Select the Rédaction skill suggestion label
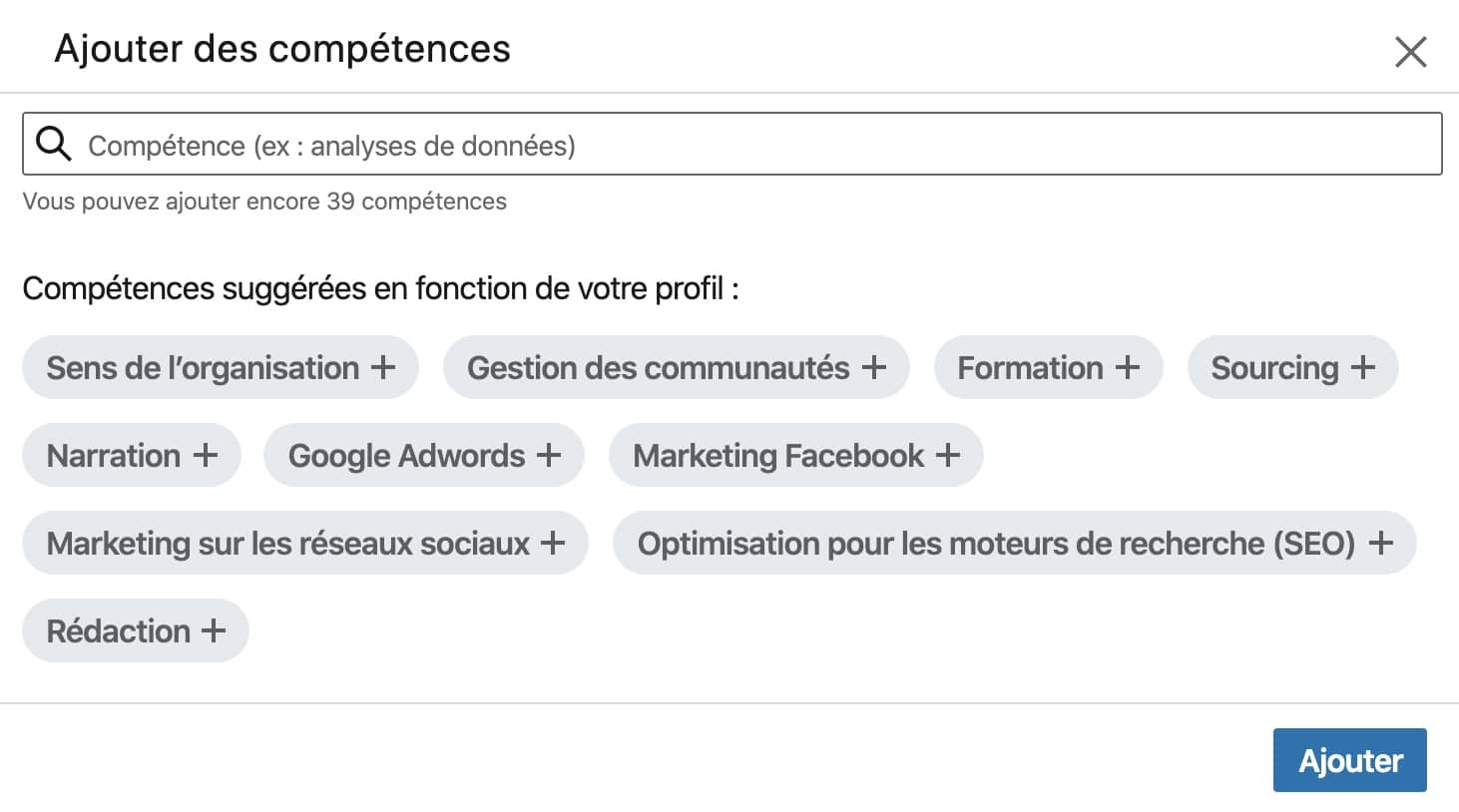The image size is (1459, 812). pos(119,630)
